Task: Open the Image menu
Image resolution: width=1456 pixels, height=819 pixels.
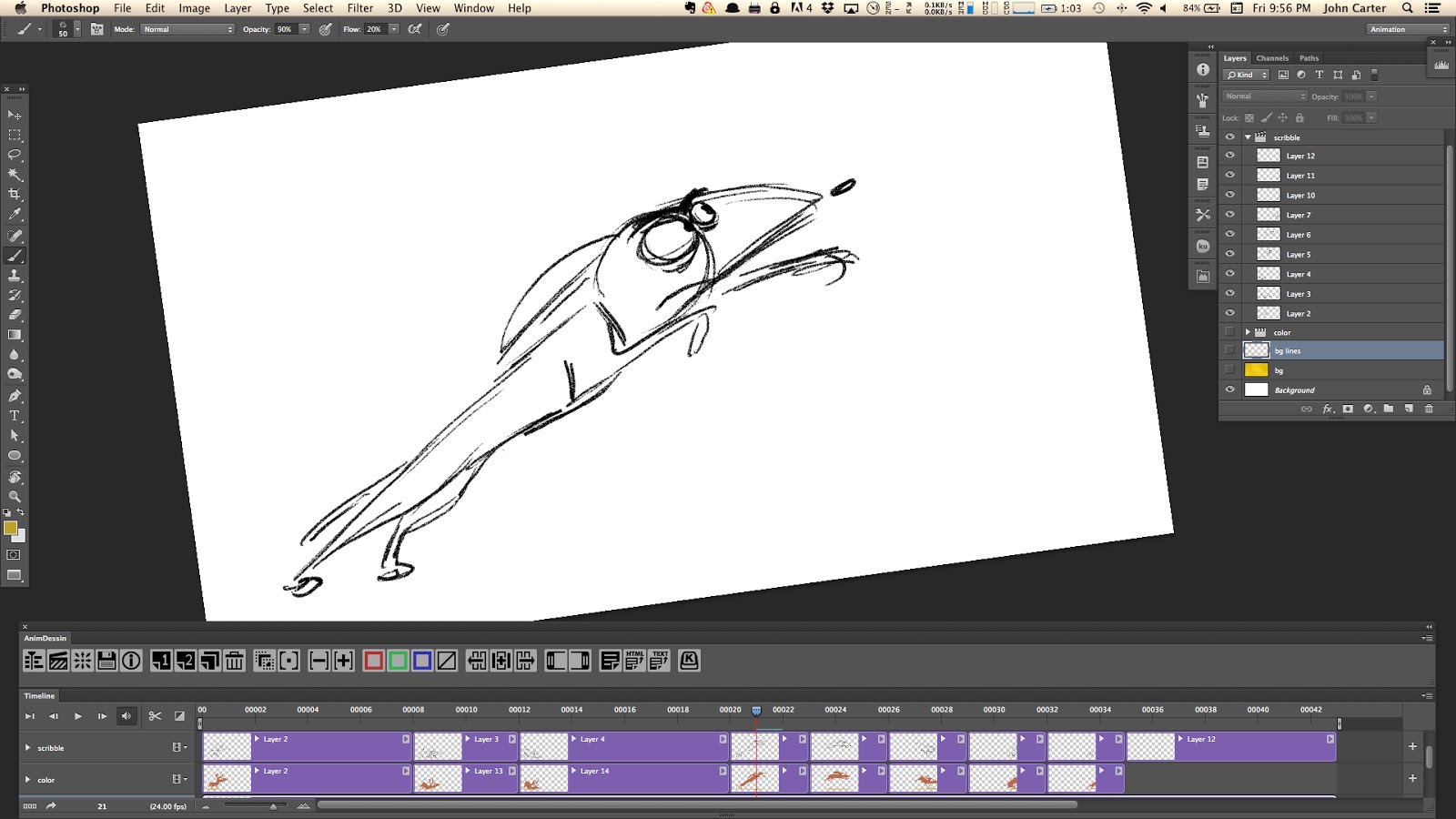Action: pyautogui.click(x=194, y=8)
